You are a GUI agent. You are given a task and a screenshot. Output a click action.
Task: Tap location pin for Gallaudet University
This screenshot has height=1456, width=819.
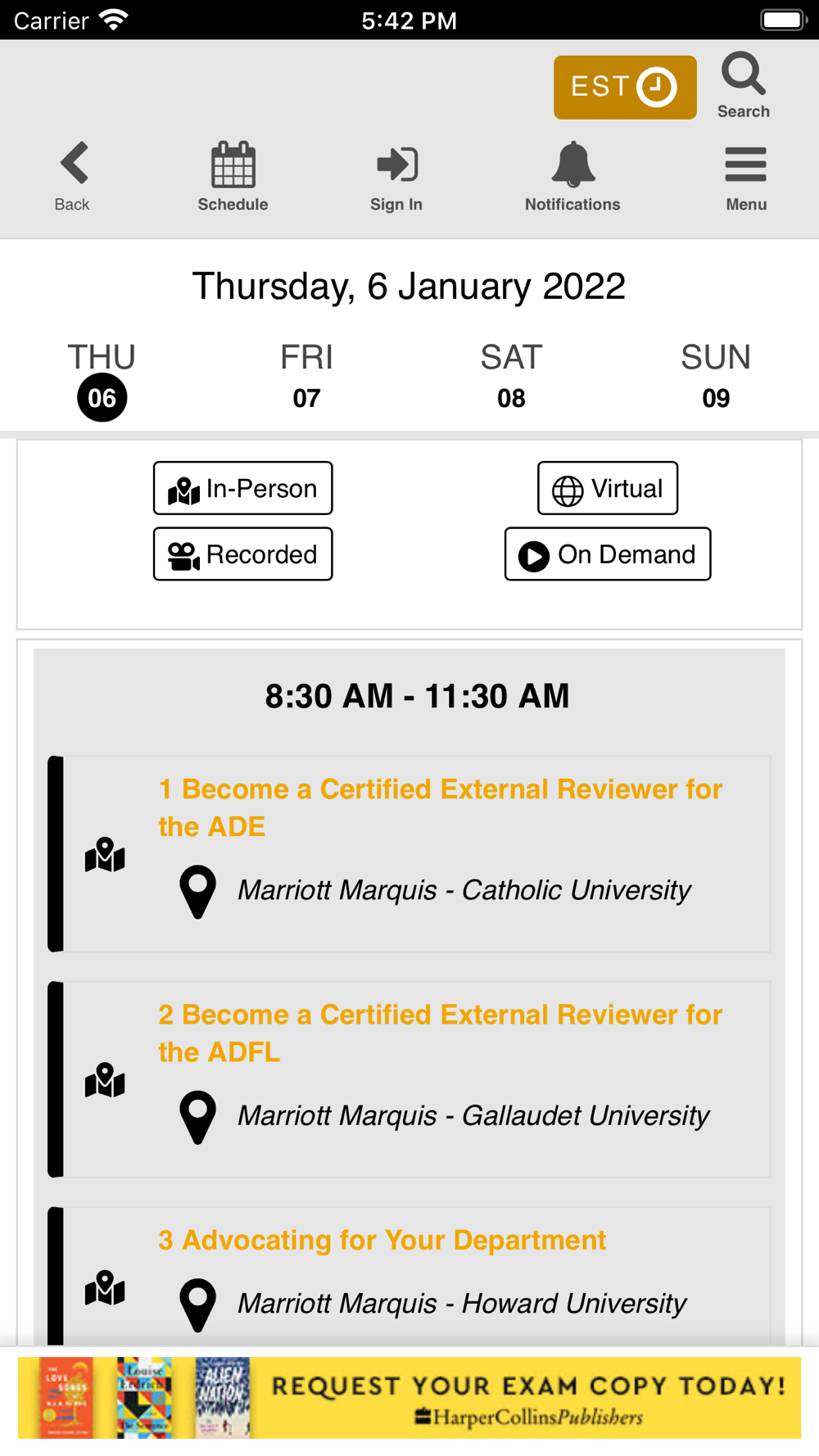click(x=197, y=1117)
